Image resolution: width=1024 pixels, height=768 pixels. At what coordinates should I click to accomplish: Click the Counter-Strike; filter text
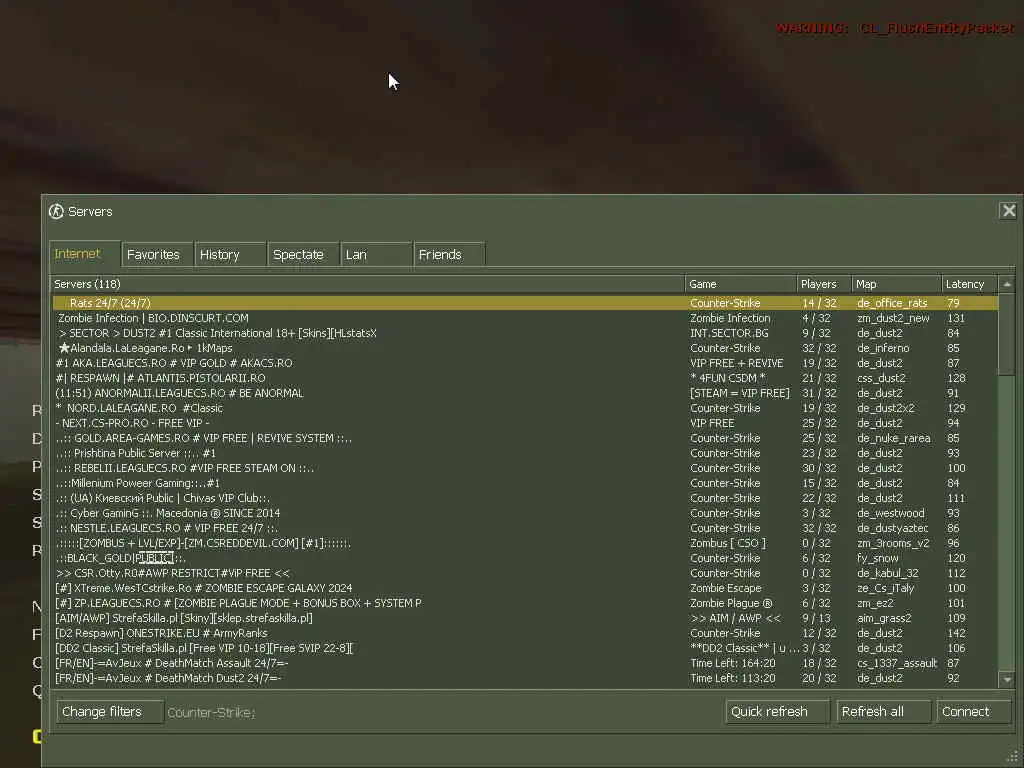[211, 712]
